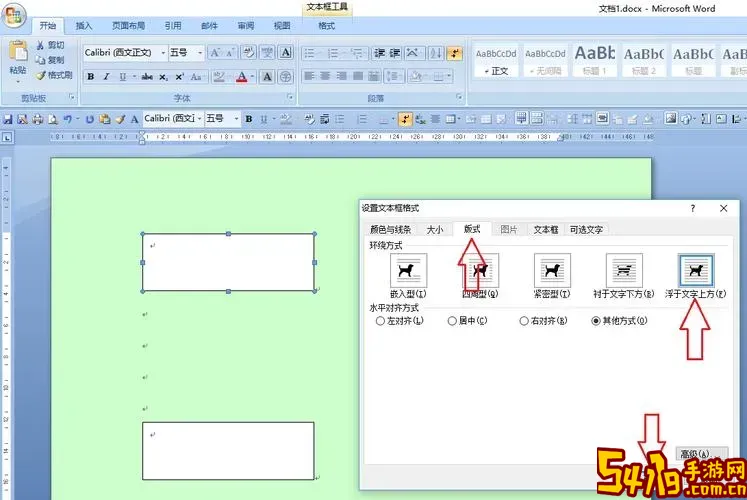747x500 pixels.
Task: Select 紧密型 wrapping style
Action: pos(552,270)
